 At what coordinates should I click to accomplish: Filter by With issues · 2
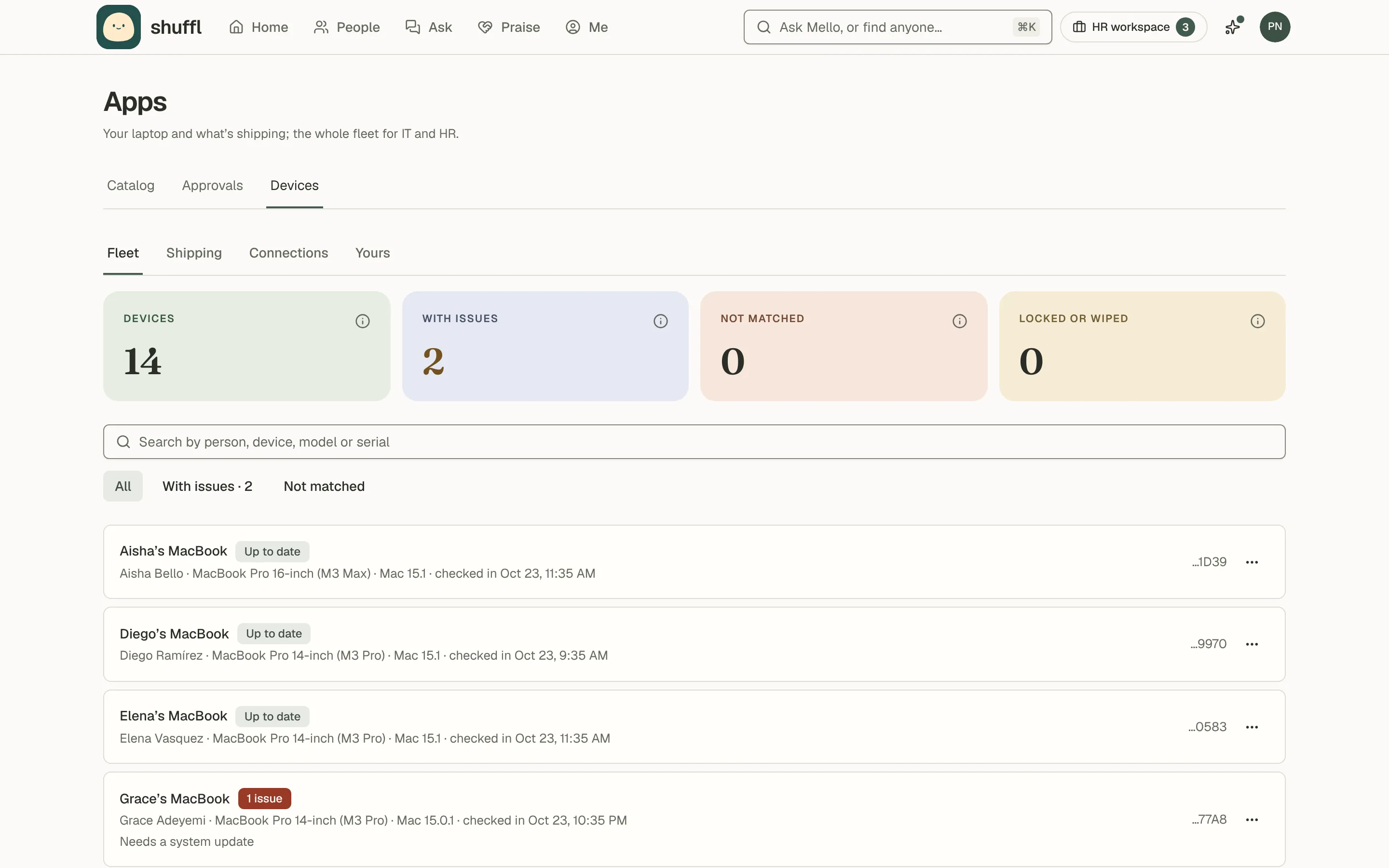click(207, 486)
